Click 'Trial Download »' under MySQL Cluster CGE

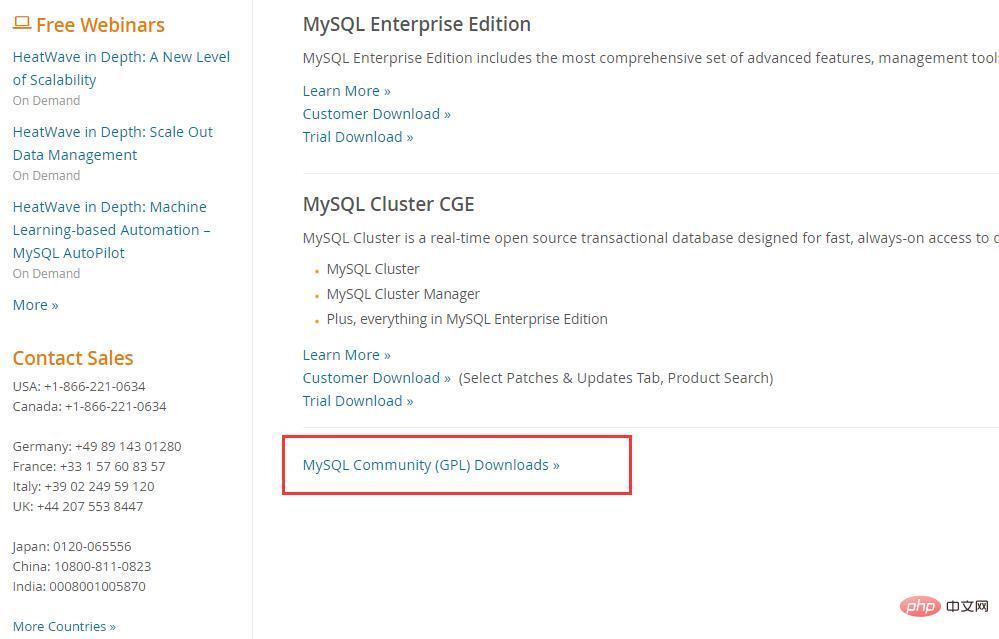(357, 401)
